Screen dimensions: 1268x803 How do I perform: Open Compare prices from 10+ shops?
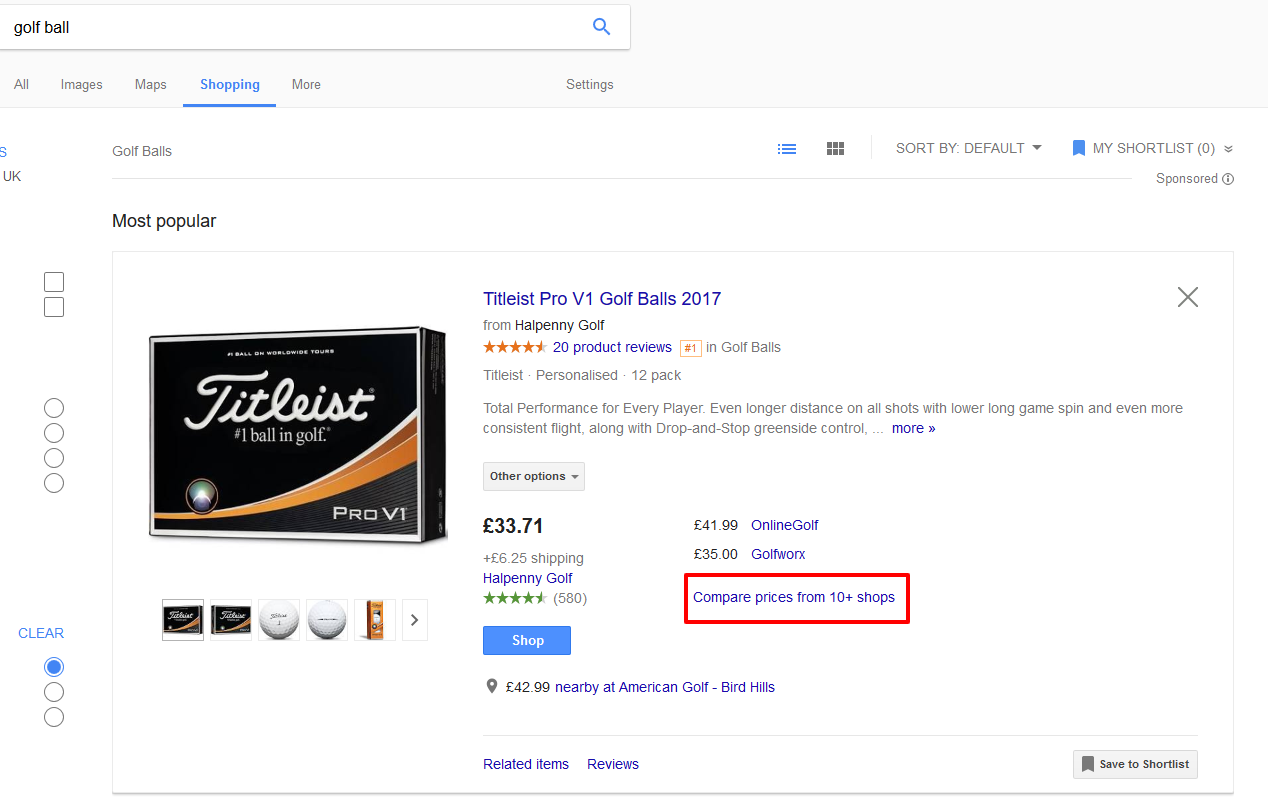(794, 597)
